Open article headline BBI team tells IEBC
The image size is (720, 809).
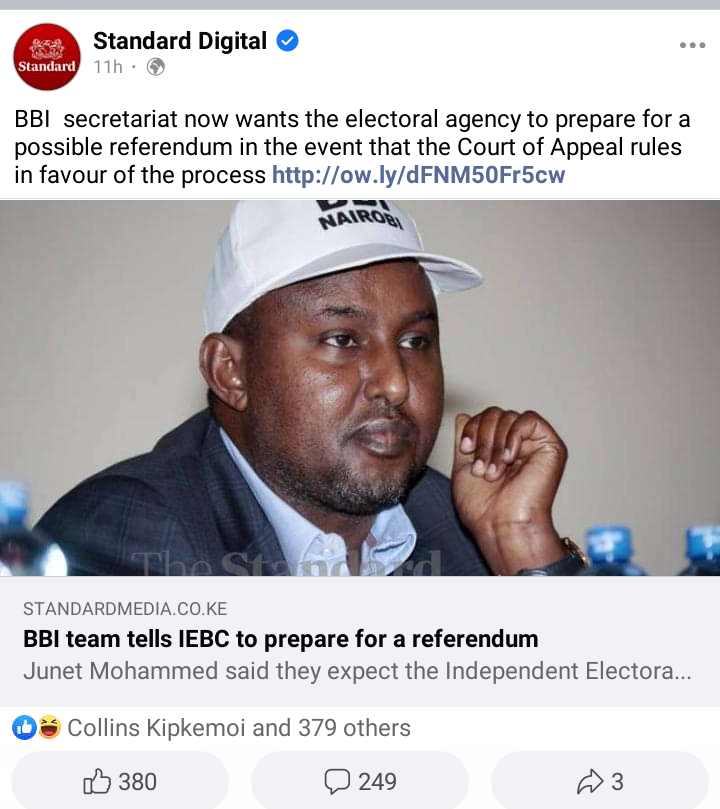[281, 639]
